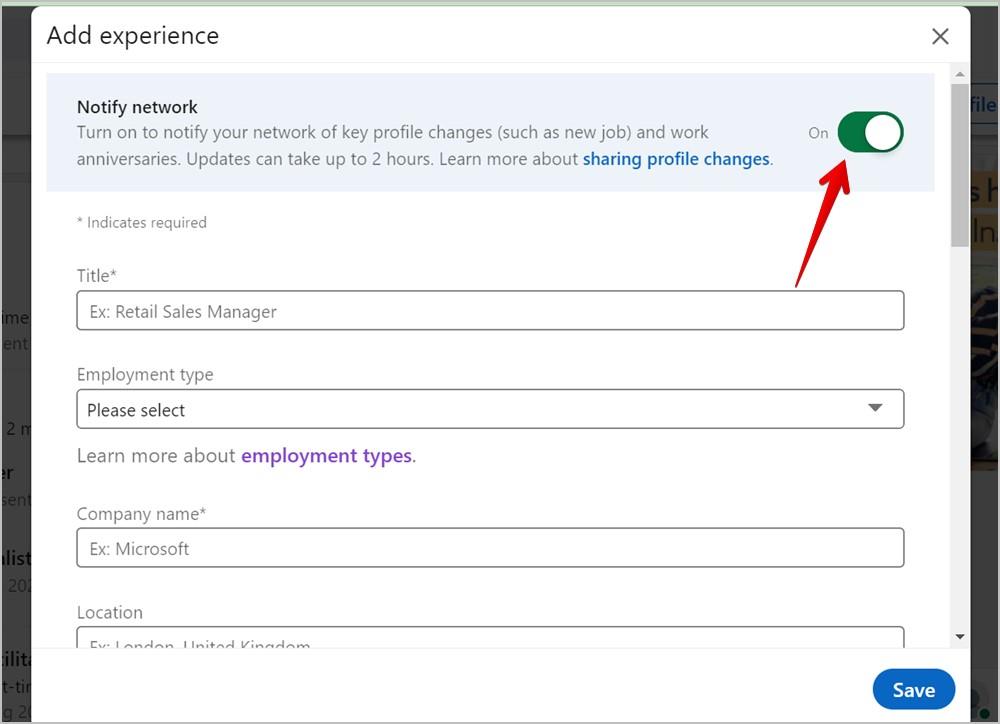Viewport: 1000px width, 724px height.
Task: Click the scrollbar down arrow
Action: point(959,637)
